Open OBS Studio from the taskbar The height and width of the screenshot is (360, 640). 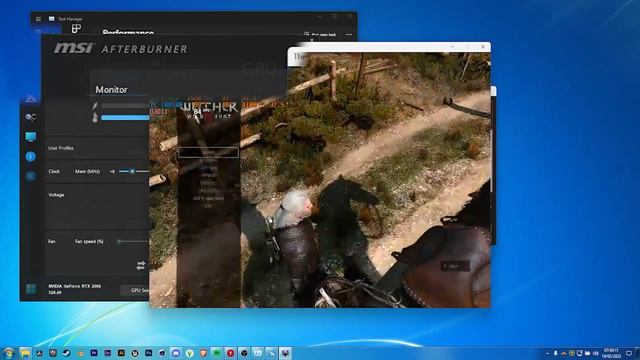(244, 353)
